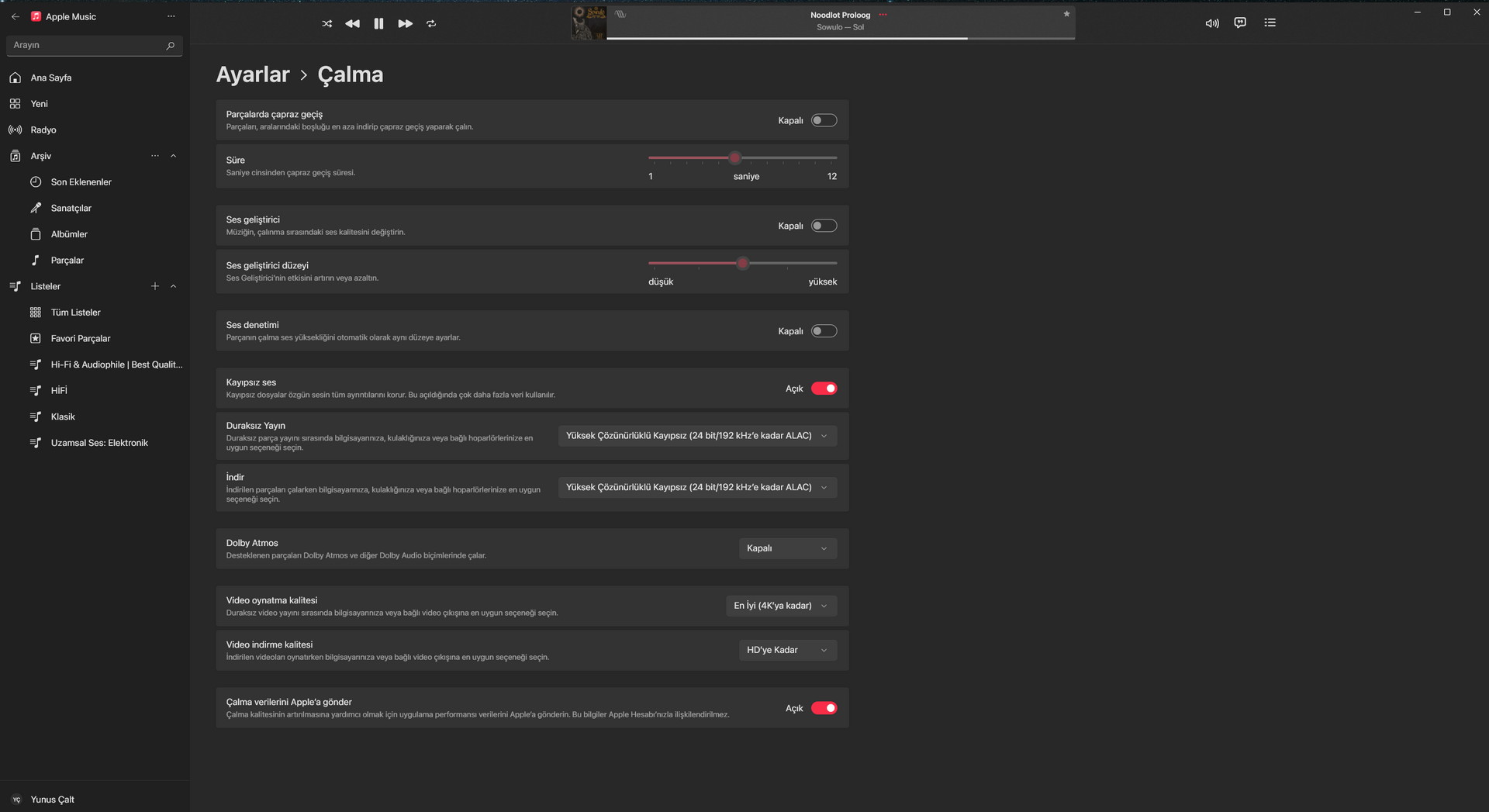Open Albümler in the library
Image resolution: width=1489 pixels, height=812 pixels.
click(x=95, y=234)
